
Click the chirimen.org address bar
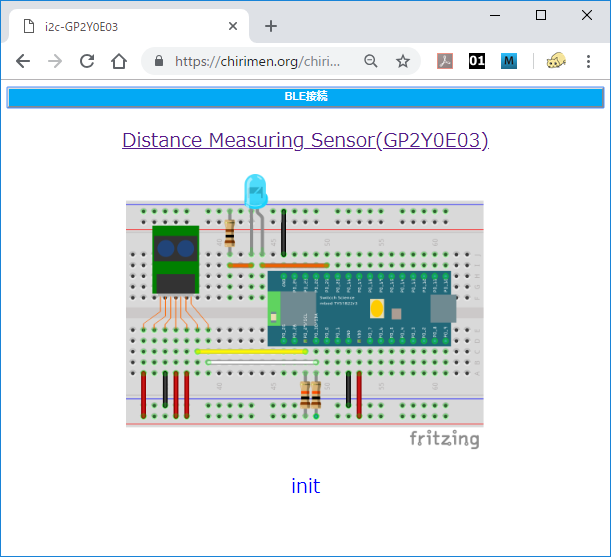258,61
